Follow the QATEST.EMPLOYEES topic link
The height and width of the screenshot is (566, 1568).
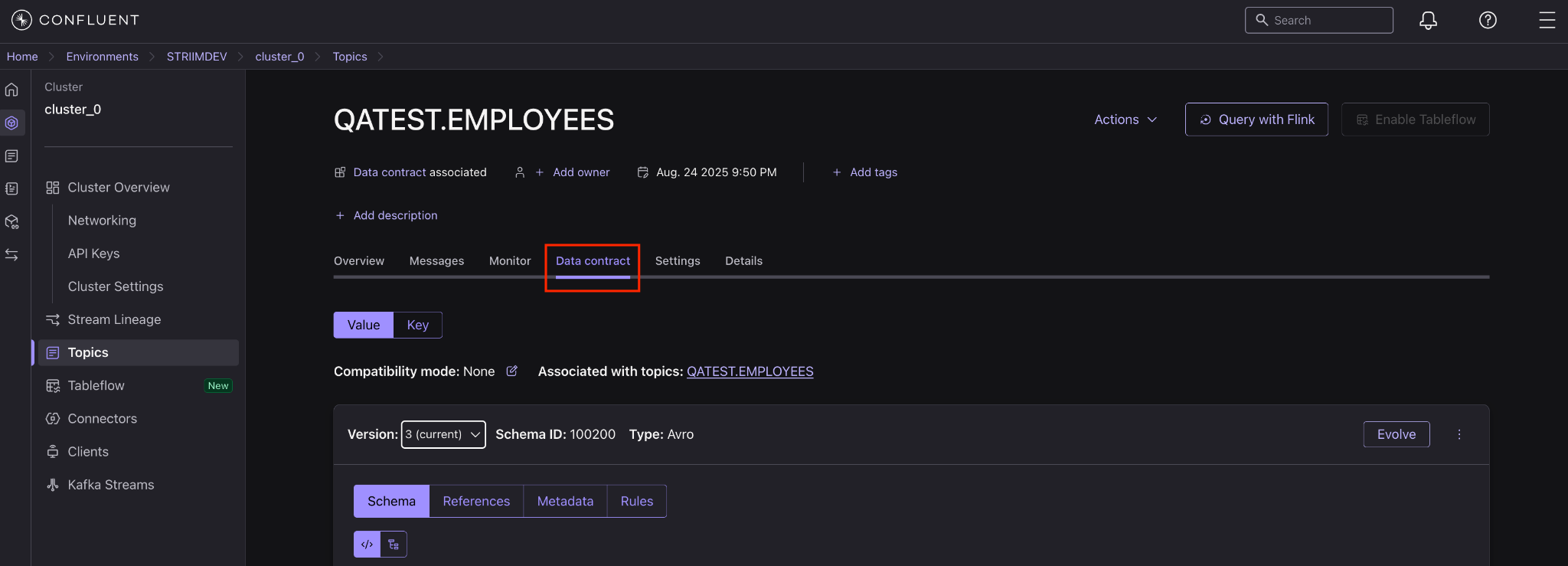(750, 371)
